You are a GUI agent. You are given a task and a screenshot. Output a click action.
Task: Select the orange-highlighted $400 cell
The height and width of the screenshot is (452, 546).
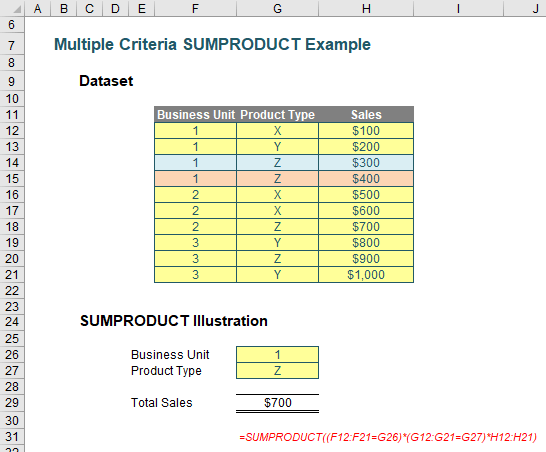coord(366,179)
